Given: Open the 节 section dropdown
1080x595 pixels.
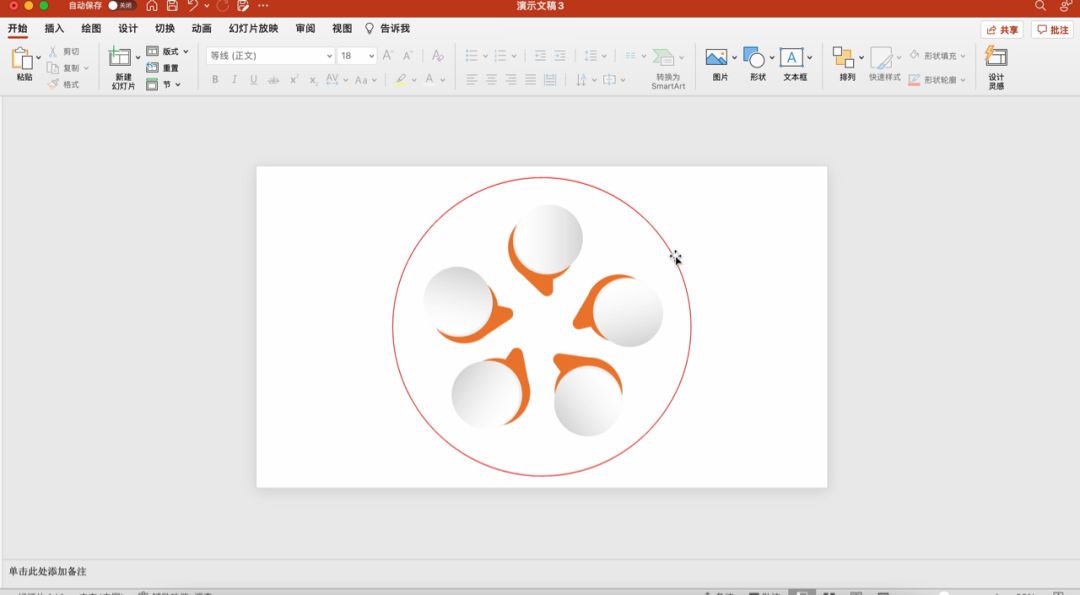Looking at the screenshot, I should [x=163, y=84].
